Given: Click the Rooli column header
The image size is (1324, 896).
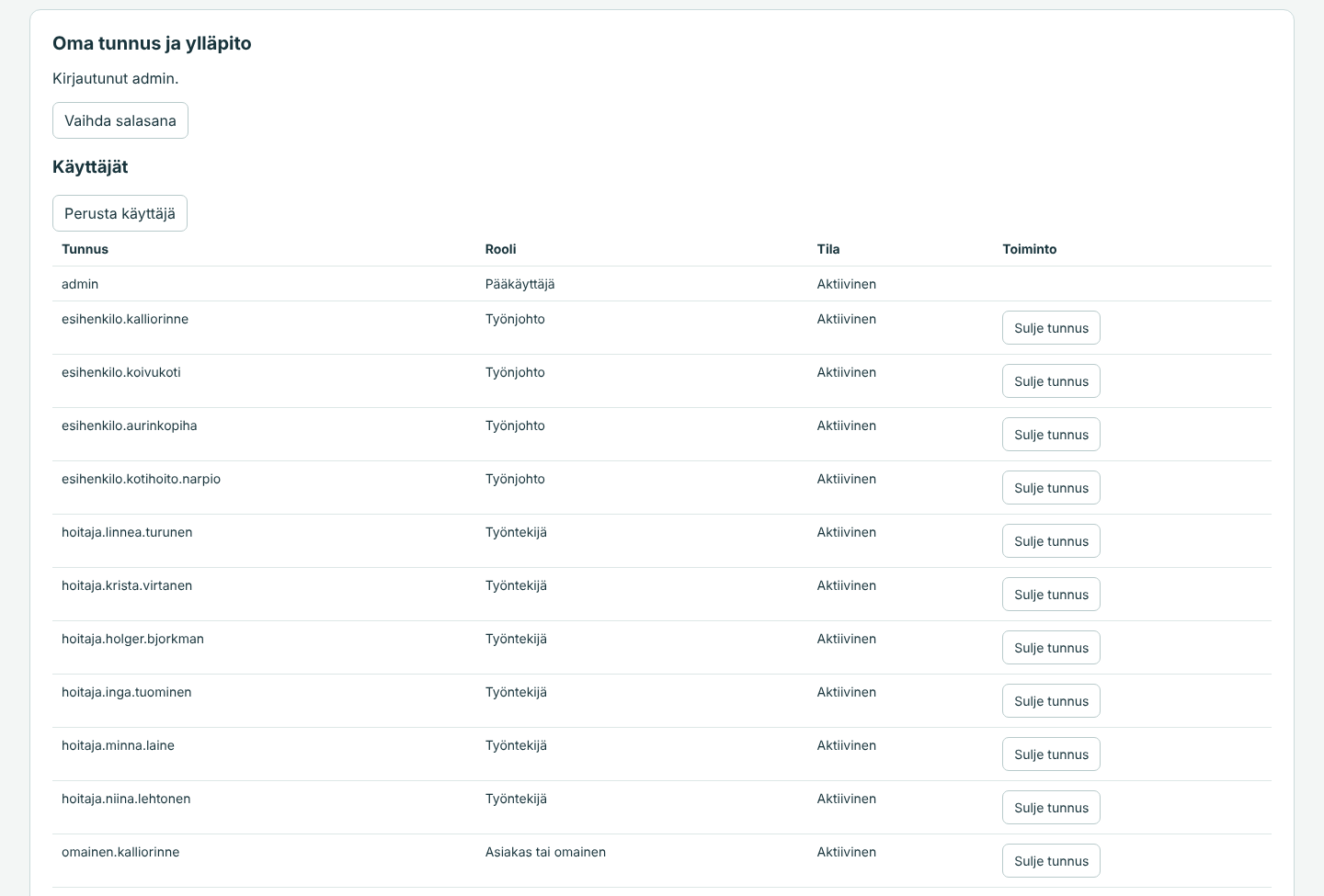Looking at the screenshot, I should [501, 249].
